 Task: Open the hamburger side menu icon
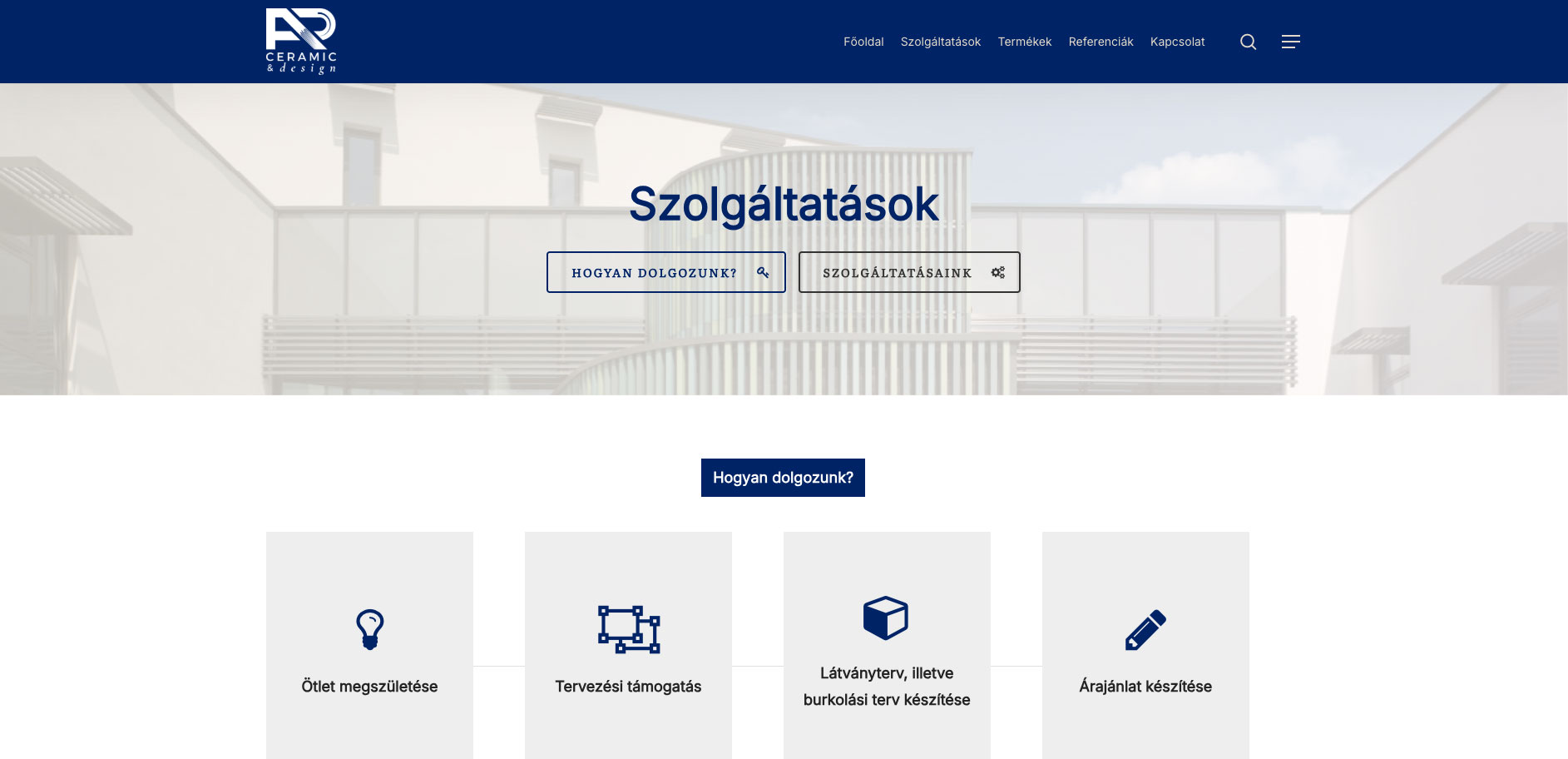coord(1290,42)
